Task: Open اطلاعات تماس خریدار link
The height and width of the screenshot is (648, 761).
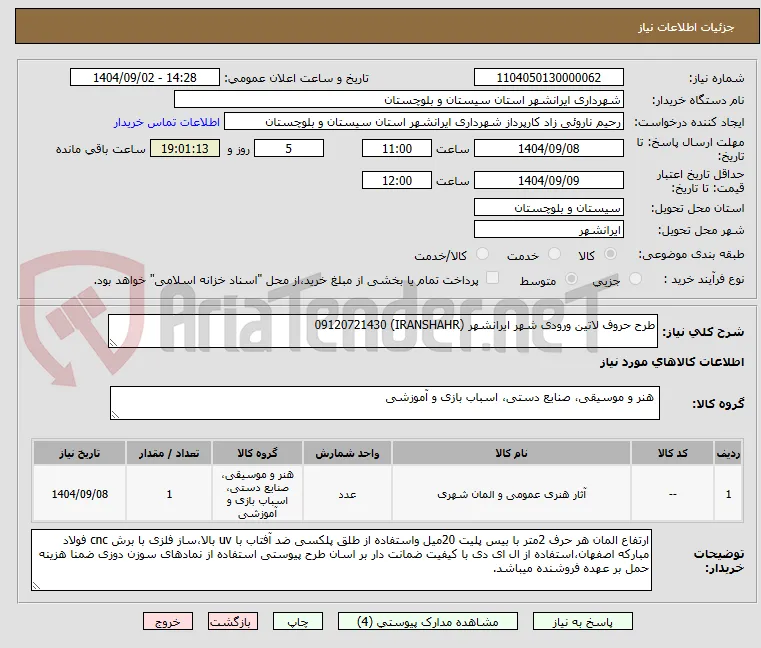Action: pos(167,122)
